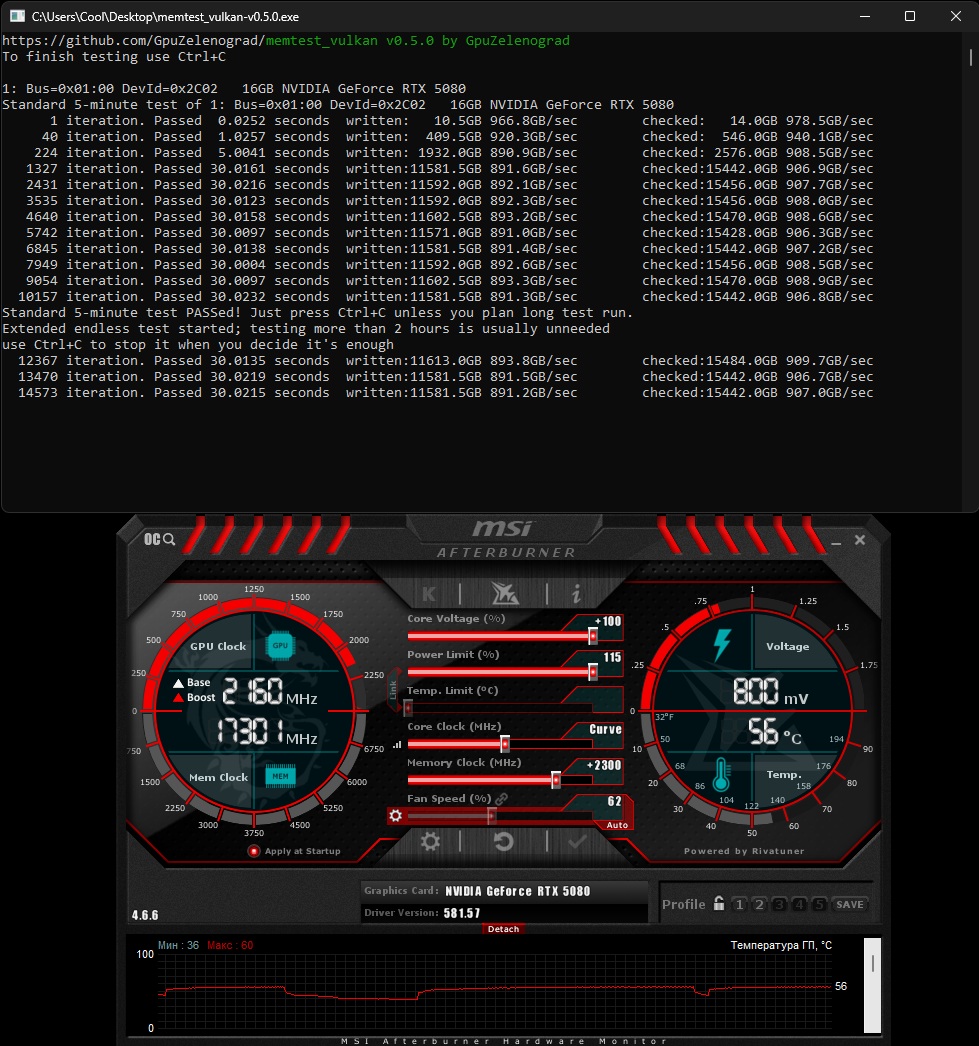The width and height of the screenshot is (979, 1046).
Task: Select profile slot 3
Action: click(x=779, y=905)
